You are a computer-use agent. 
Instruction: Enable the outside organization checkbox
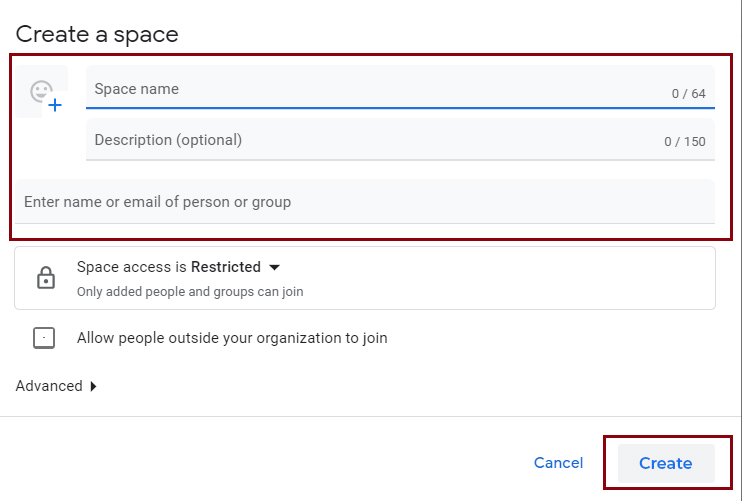point(44,338)
